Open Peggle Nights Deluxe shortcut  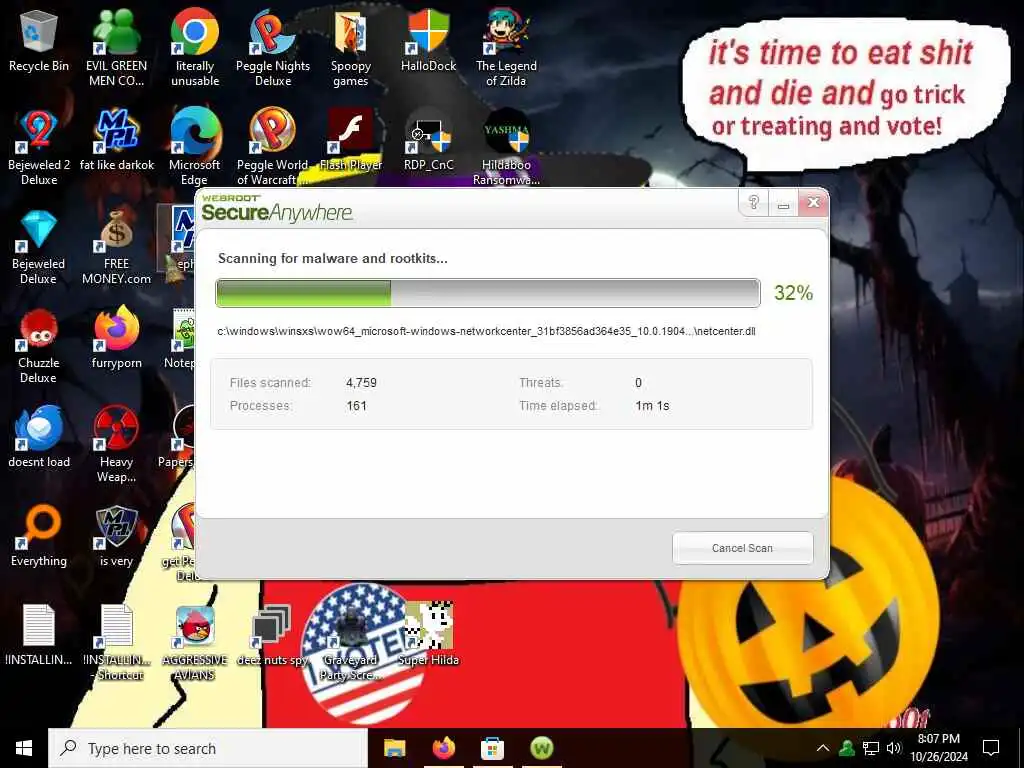(273, 47)
